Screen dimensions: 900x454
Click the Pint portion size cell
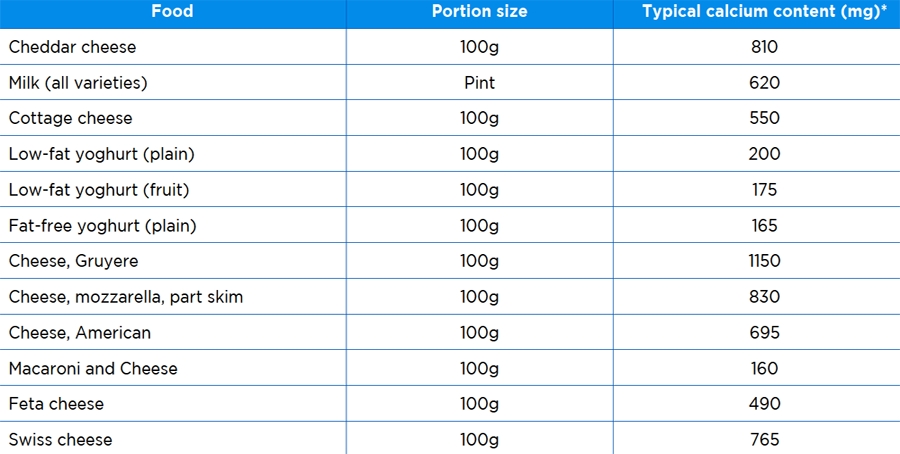479,83
